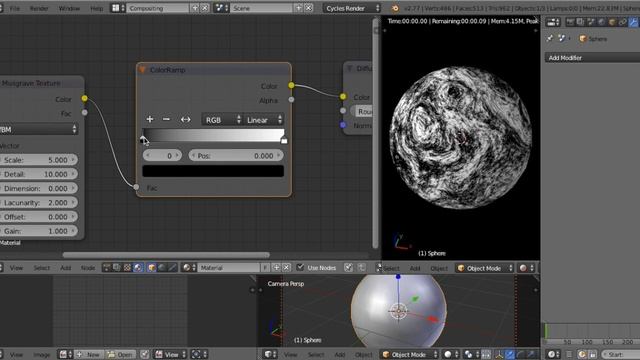Viewport: 640px width, 360px height.
Task: Click the Sphere object icon in properties
Action: (x=583, y=39)
